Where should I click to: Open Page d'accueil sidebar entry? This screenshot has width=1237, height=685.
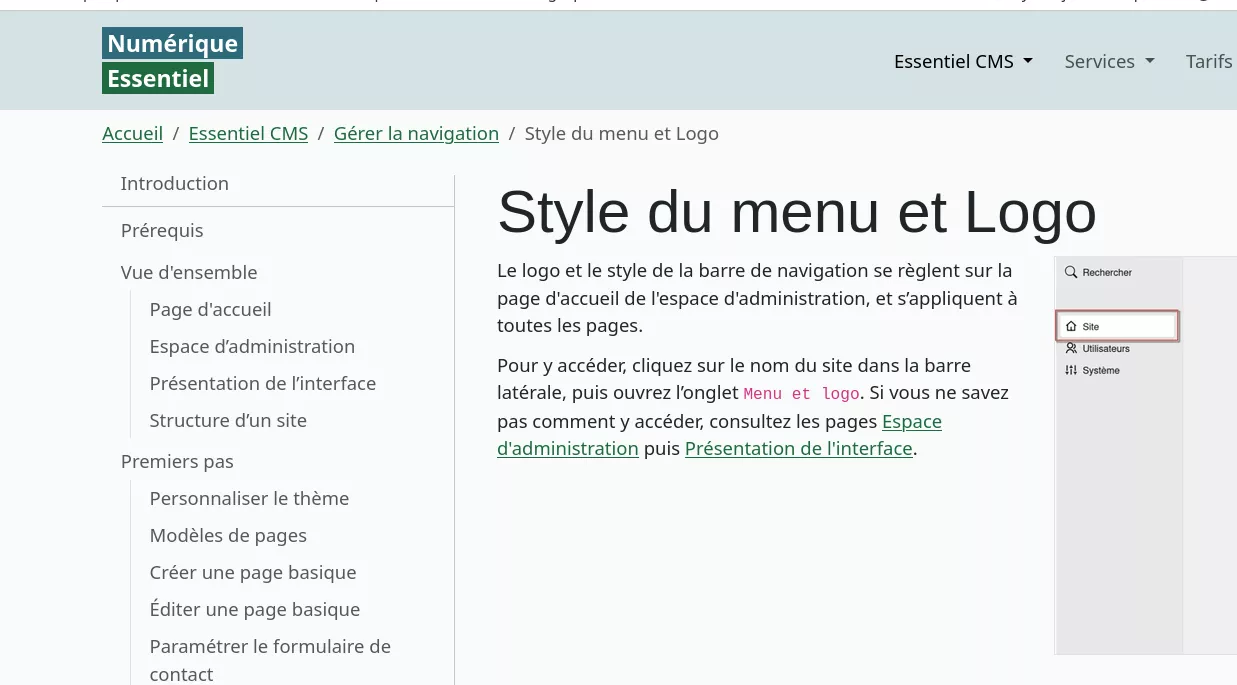tap(210, 309)
